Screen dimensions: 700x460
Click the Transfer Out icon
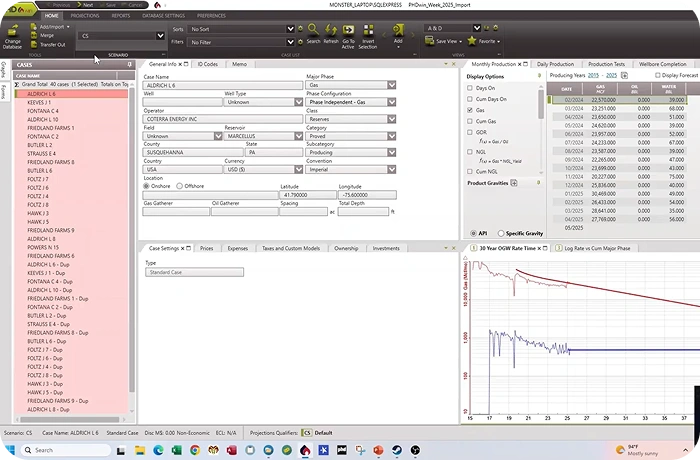pyautogui.click(x=47, y=44)
